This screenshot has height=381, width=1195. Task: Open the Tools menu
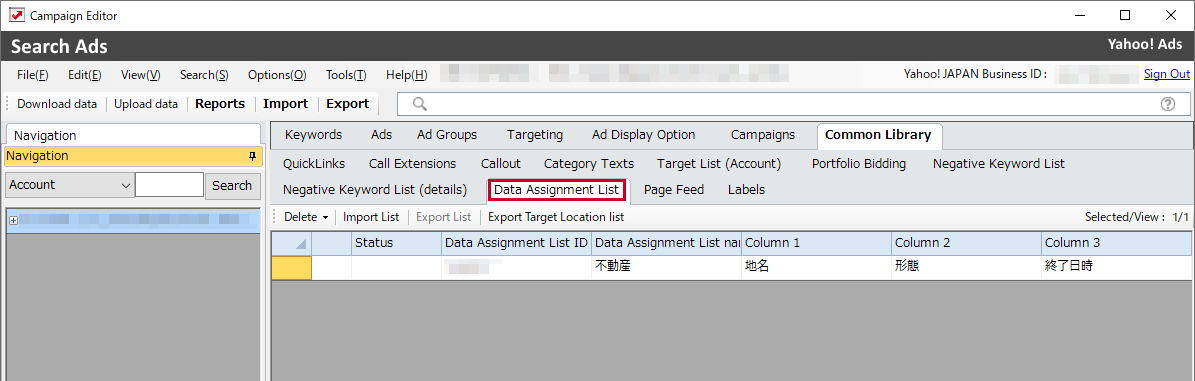pyautogui.click(x=346, y=75)
